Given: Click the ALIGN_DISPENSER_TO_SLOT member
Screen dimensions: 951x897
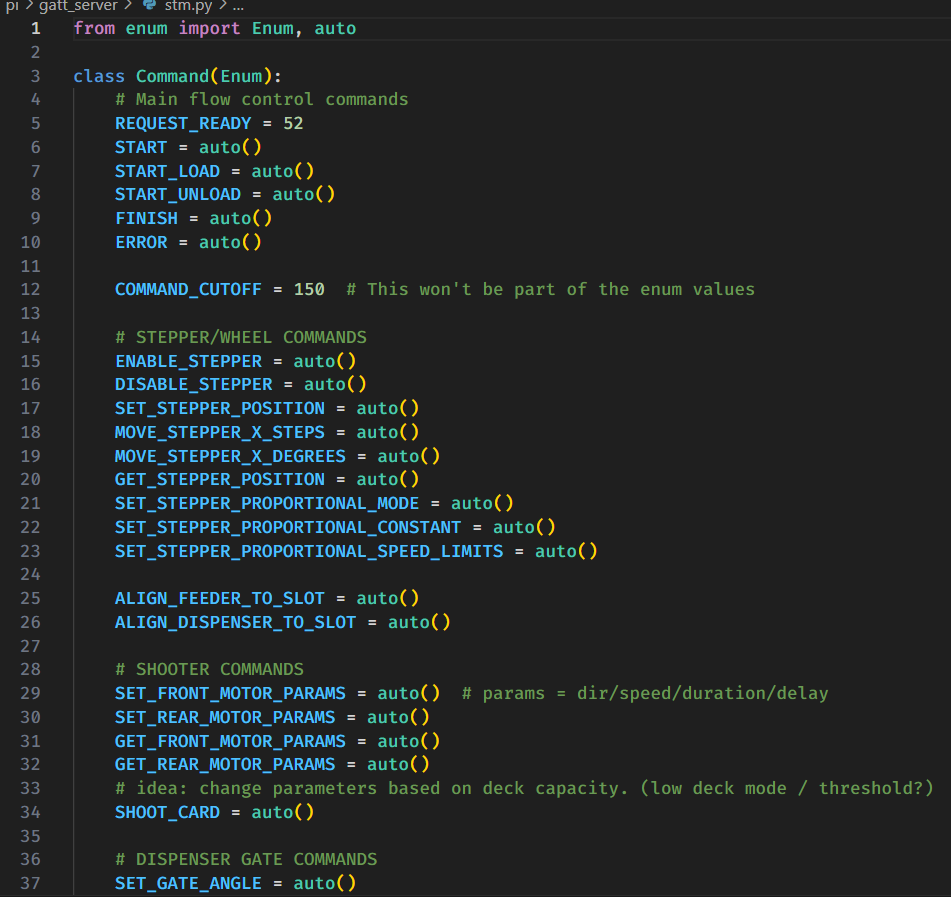Looking at the screenshot, I should 235,622.
